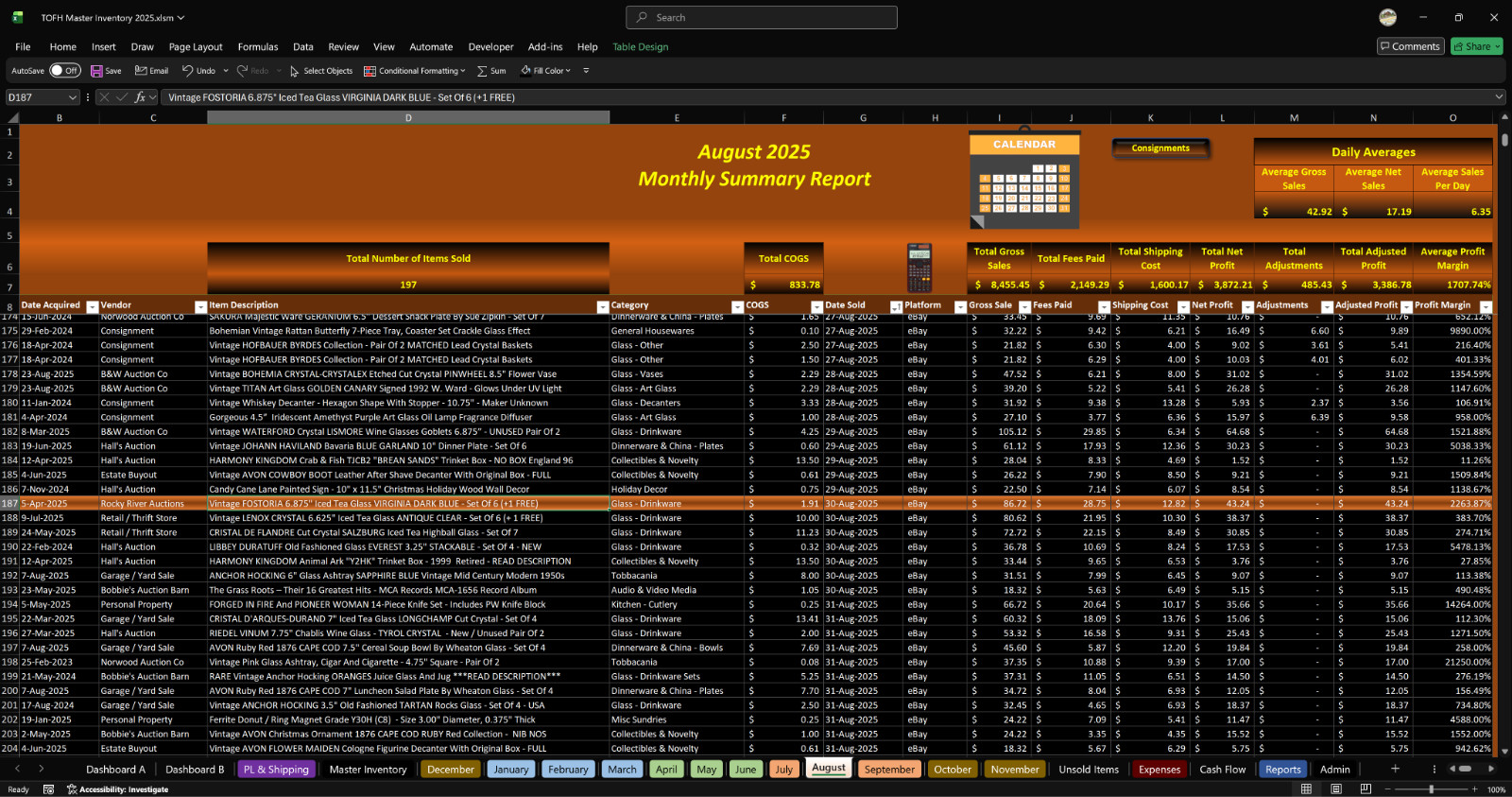Select cell Rocky River Auctions
Viewport: 1512px width, 797px height.
point(152,504)
